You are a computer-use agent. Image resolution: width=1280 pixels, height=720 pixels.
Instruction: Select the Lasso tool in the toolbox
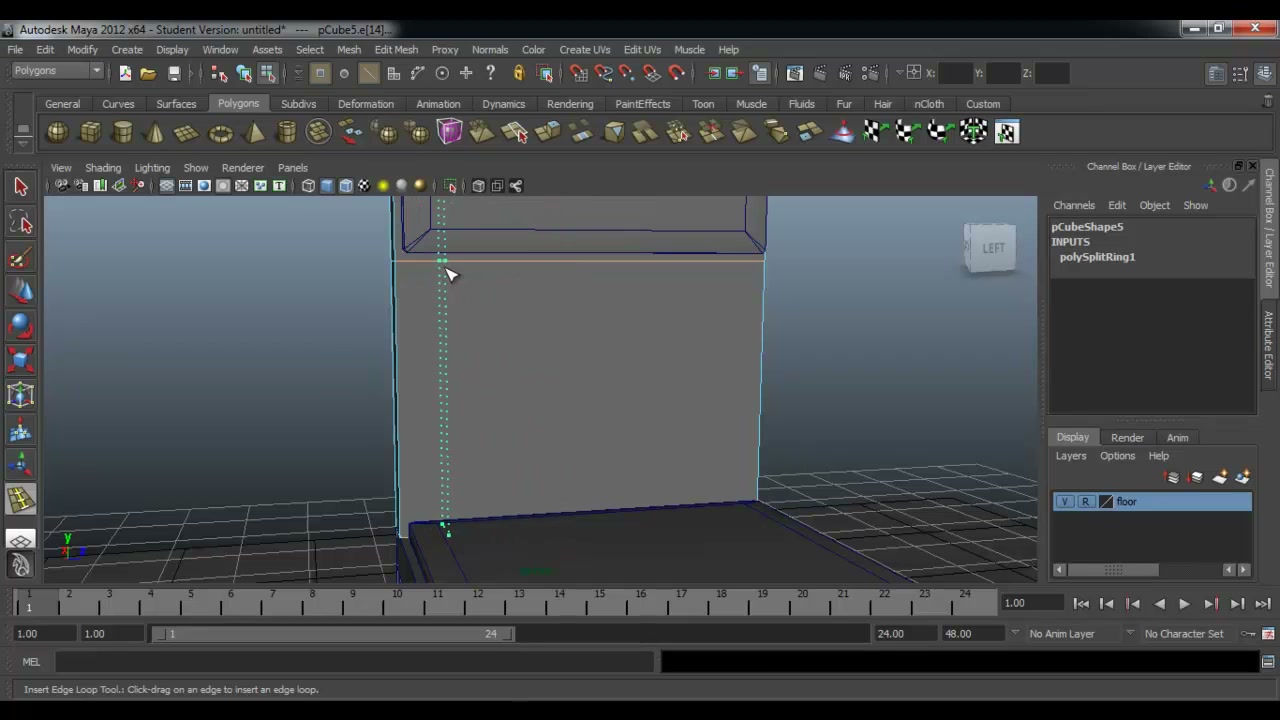[20, 223]
